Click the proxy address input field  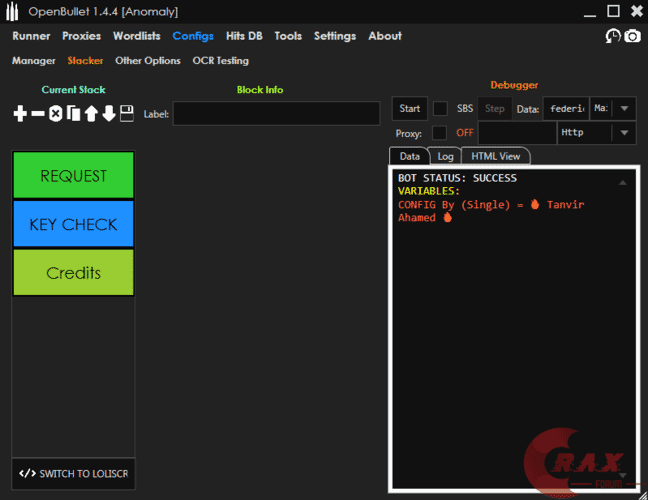pos(517,133)
